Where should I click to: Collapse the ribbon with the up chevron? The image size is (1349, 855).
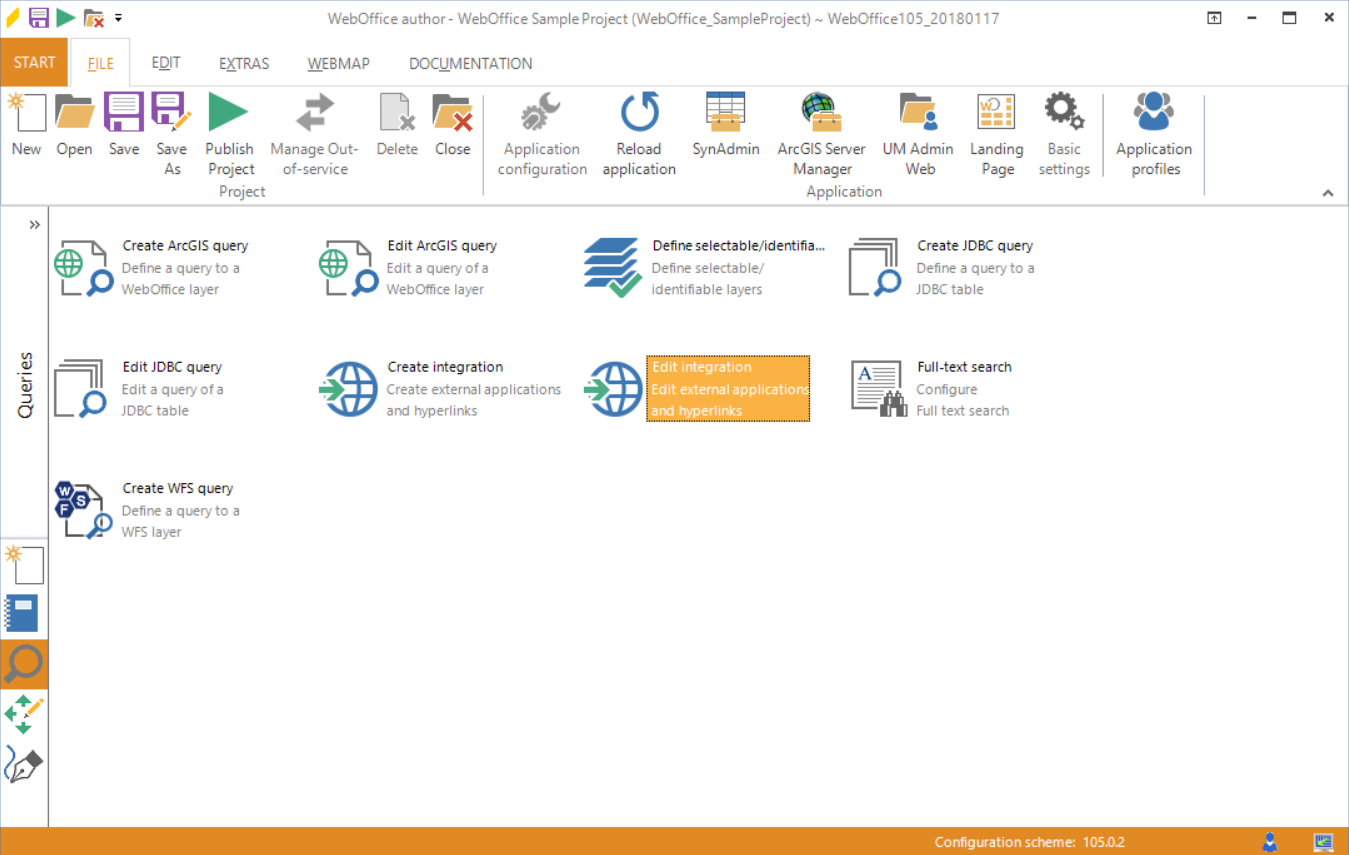[1328, 193]
